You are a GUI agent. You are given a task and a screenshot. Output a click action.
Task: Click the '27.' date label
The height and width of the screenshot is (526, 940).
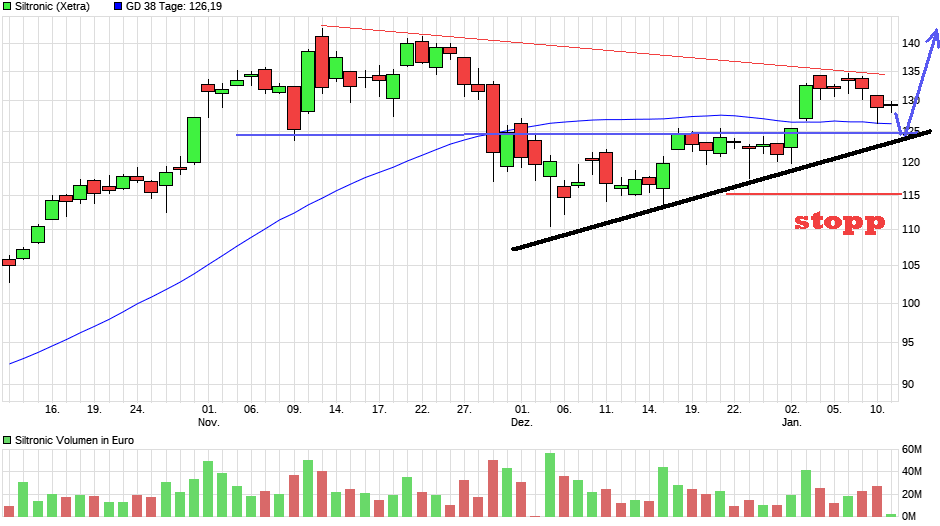click(464, 410)
